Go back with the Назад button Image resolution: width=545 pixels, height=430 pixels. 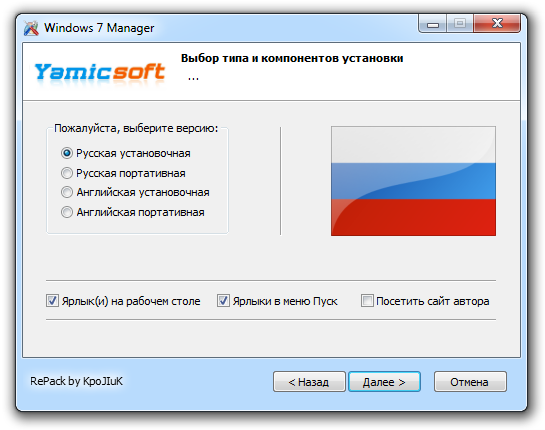click(309, 382)
